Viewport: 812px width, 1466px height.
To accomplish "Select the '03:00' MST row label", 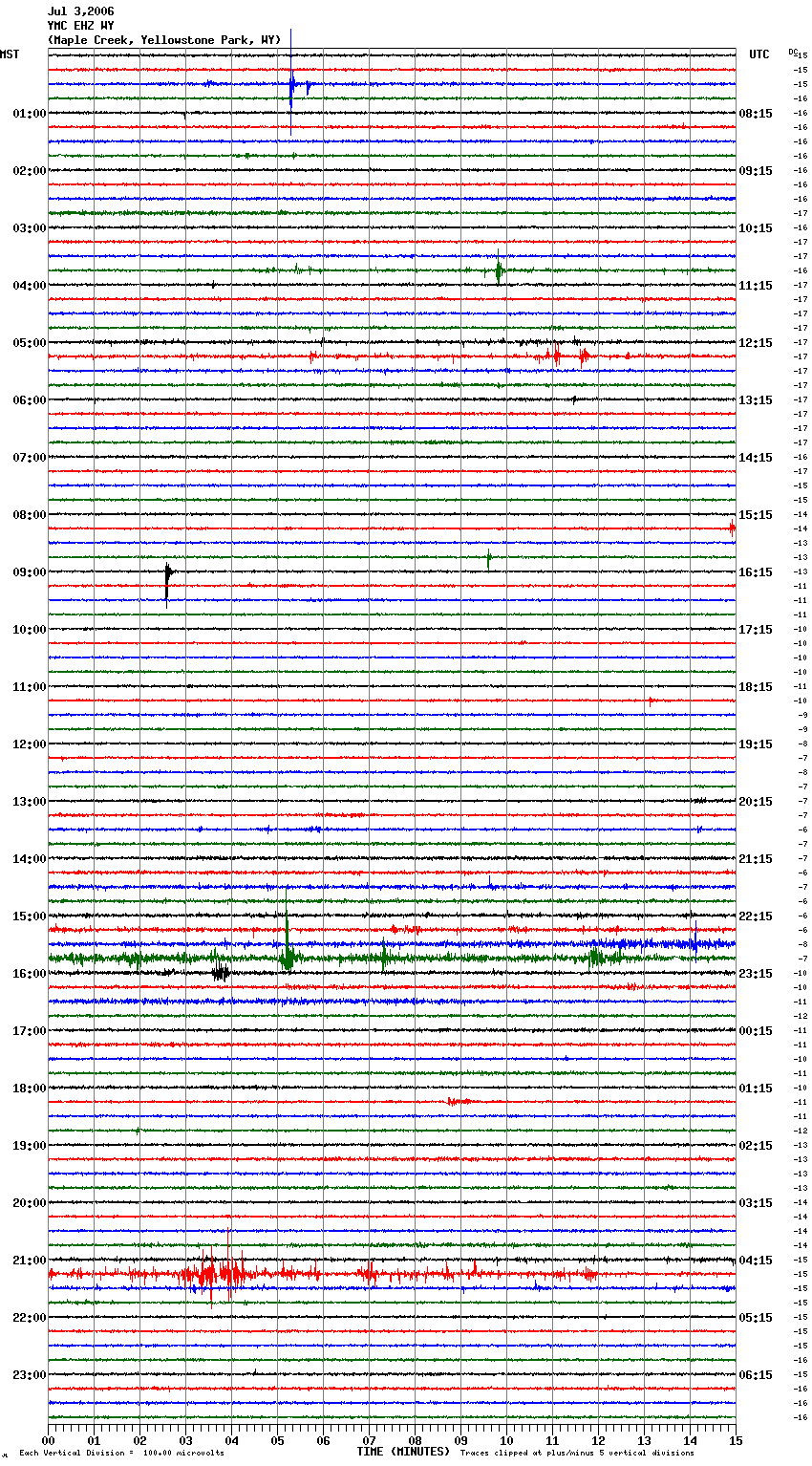I will [x=30, y=228].
